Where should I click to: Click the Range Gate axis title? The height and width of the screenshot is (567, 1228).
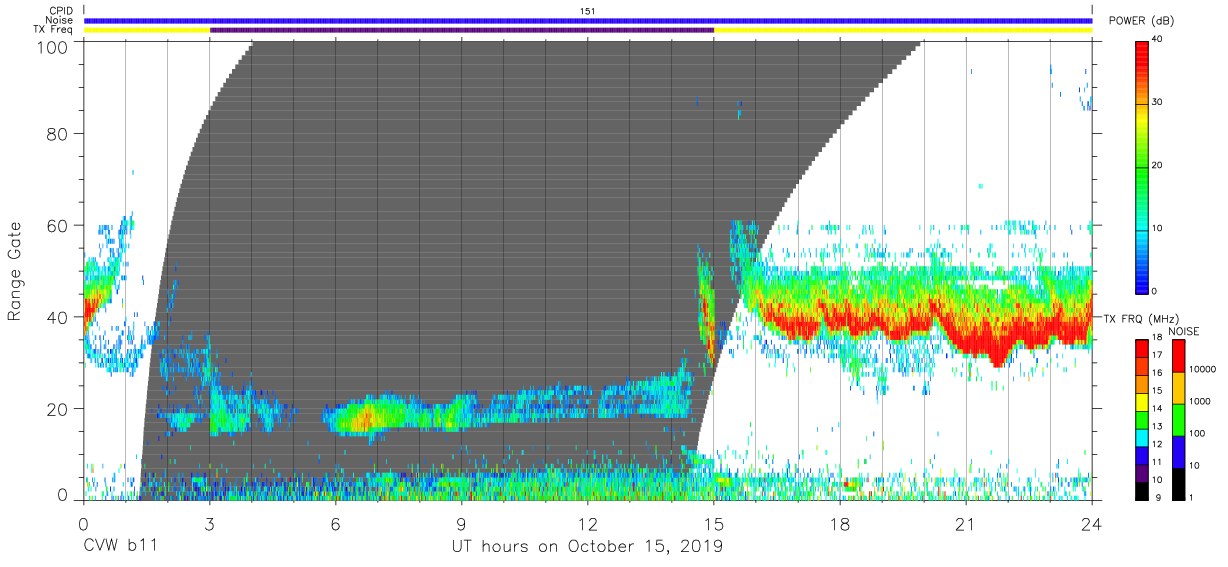(x=15, y=271)
